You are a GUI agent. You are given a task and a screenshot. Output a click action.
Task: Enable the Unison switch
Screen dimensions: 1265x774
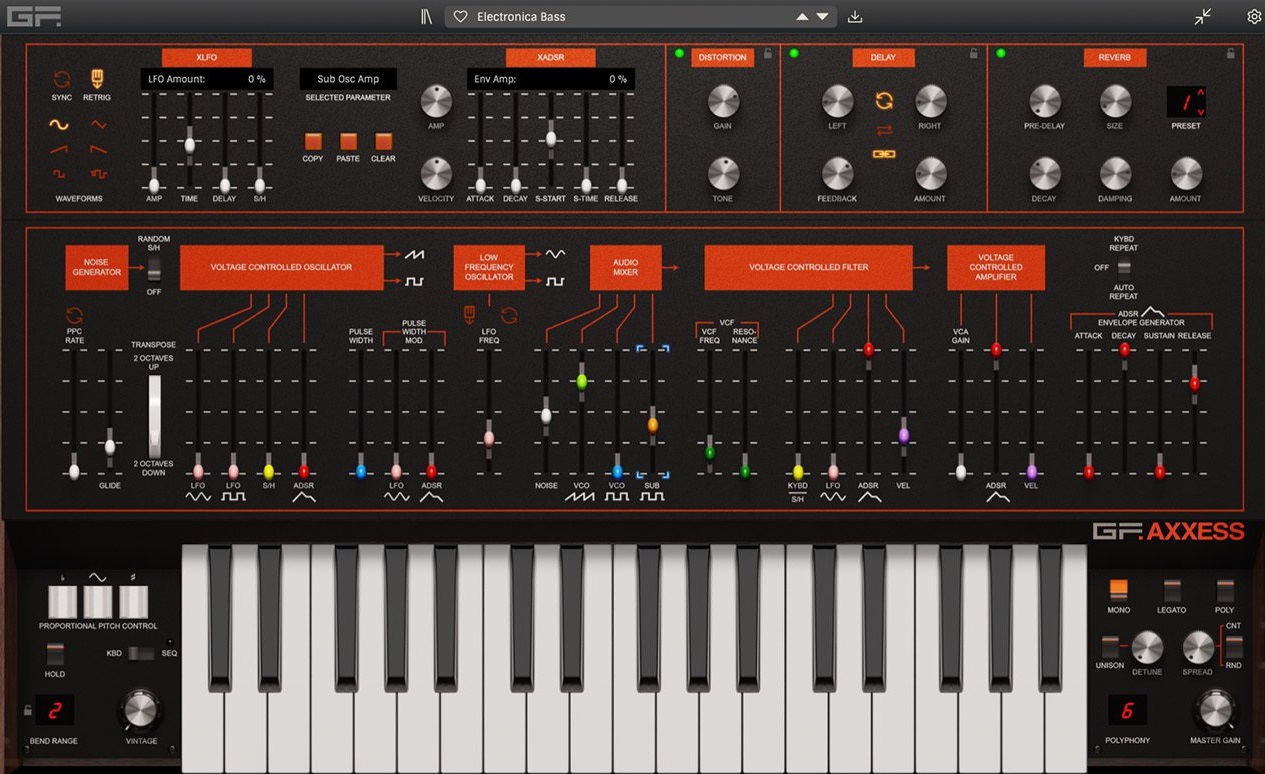pos(1109,646)
